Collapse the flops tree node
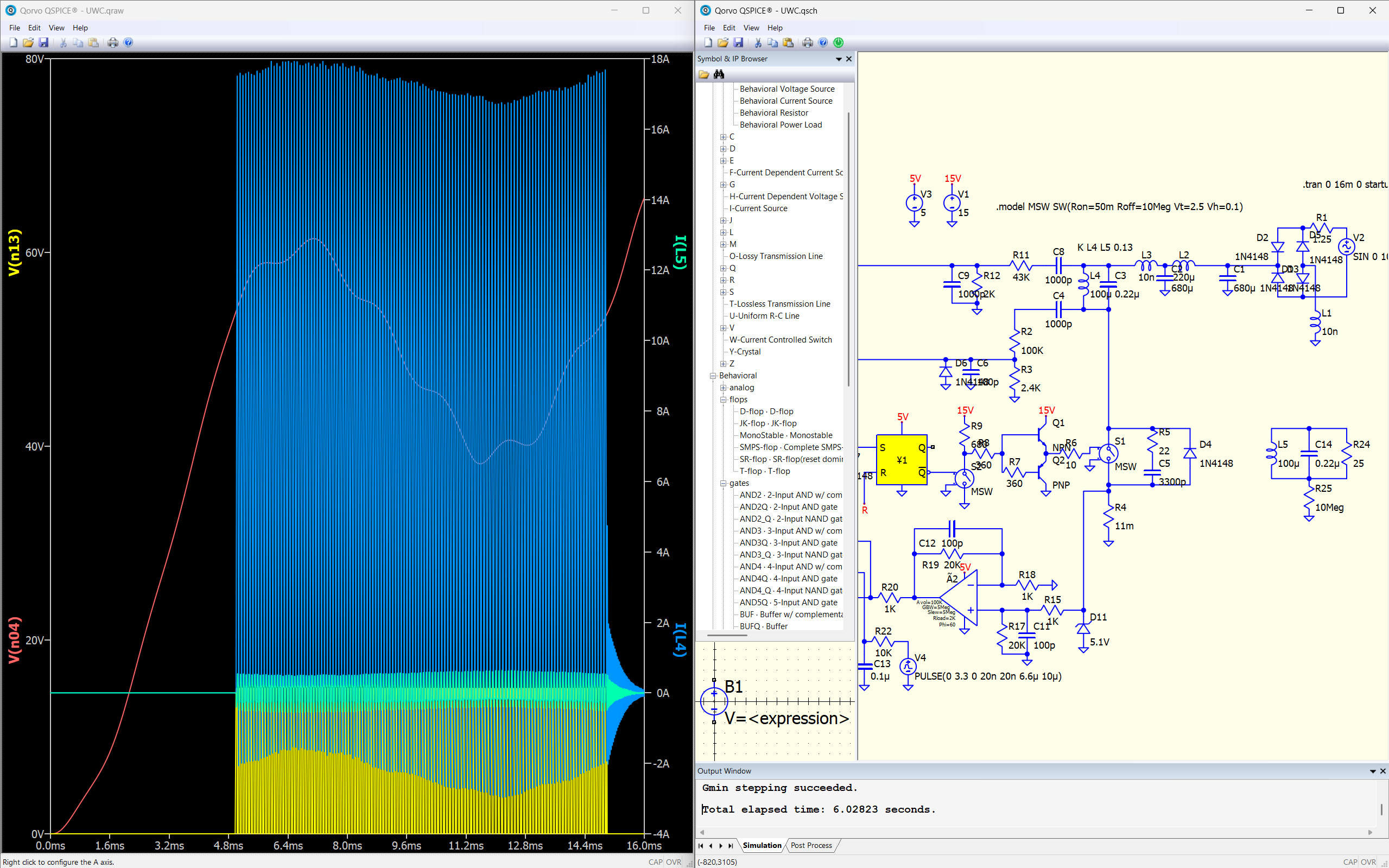The height and width of the screenshot is (868, 1389). [723, 400]
